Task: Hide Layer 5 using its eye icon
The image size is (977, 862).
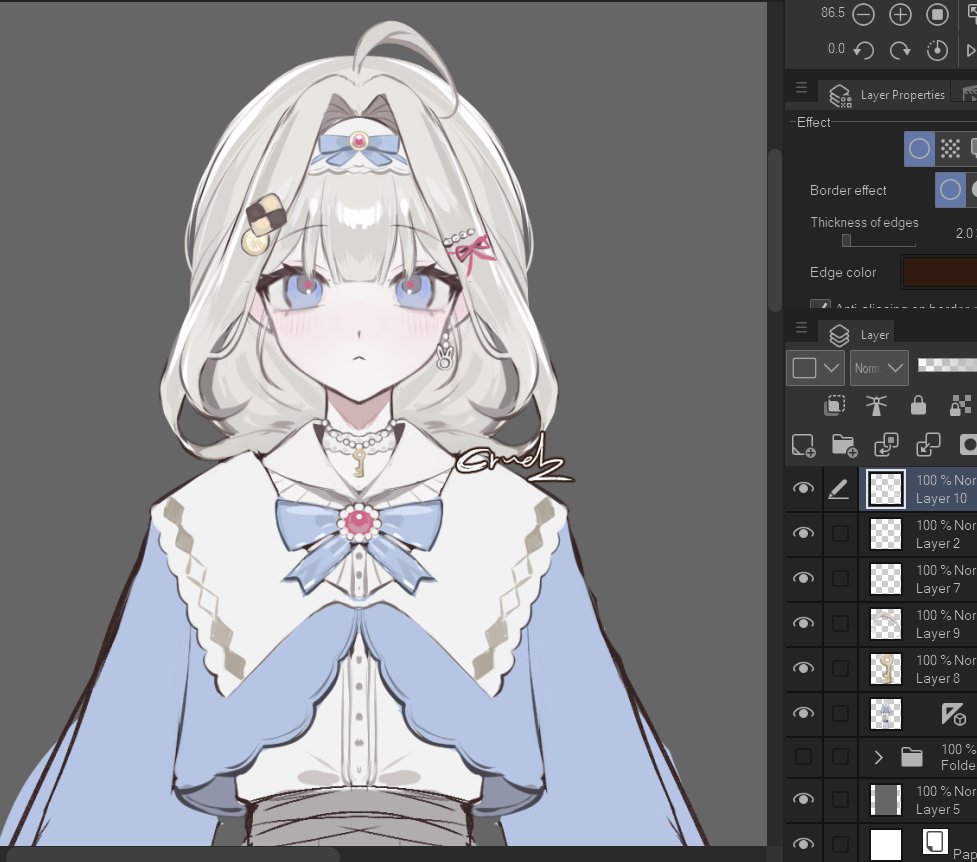Action: click(x=803, y=799)
